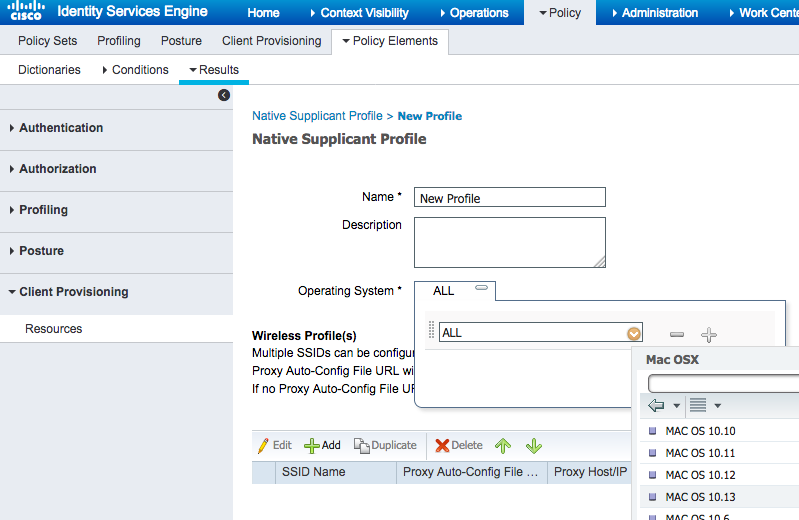This screenshot has width=799, height=520.
Task: Open the Context Visibility menu
Action: pyautogui.click(x=359, y=13)
